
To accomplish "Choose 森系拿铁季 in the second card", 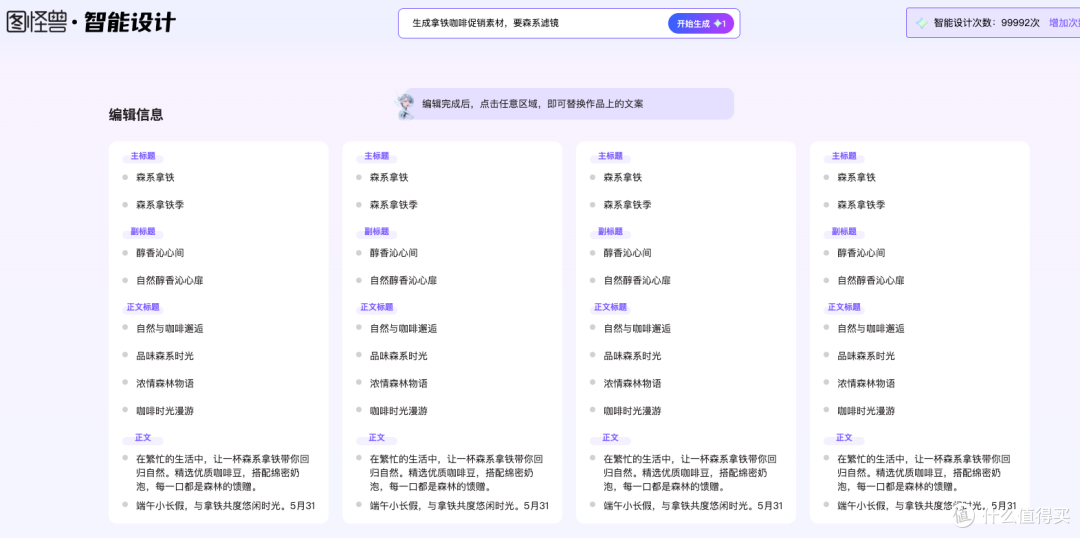I will tap(393, 205).
